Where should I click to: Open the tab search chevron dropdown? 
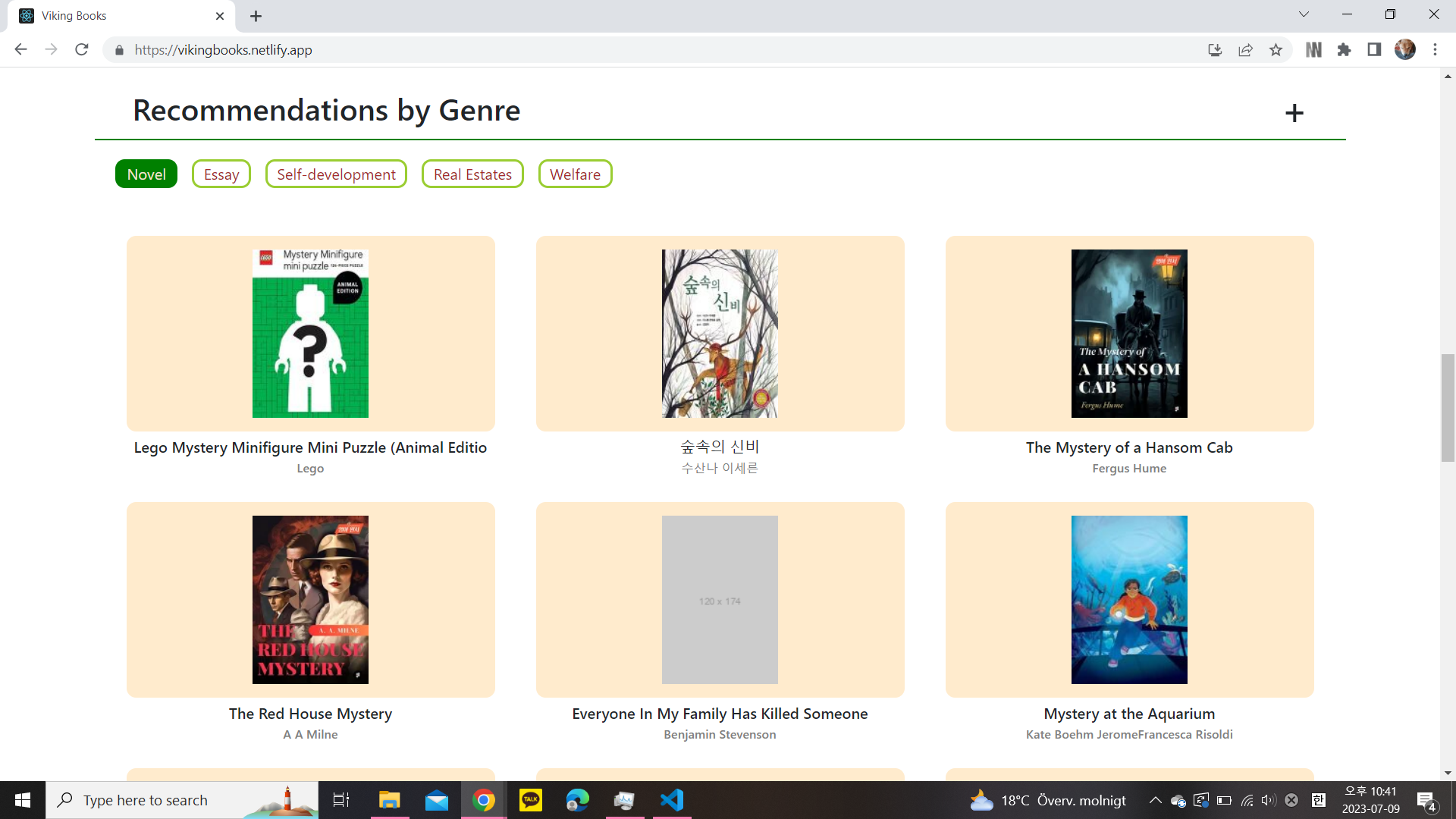click(1304, 14)
